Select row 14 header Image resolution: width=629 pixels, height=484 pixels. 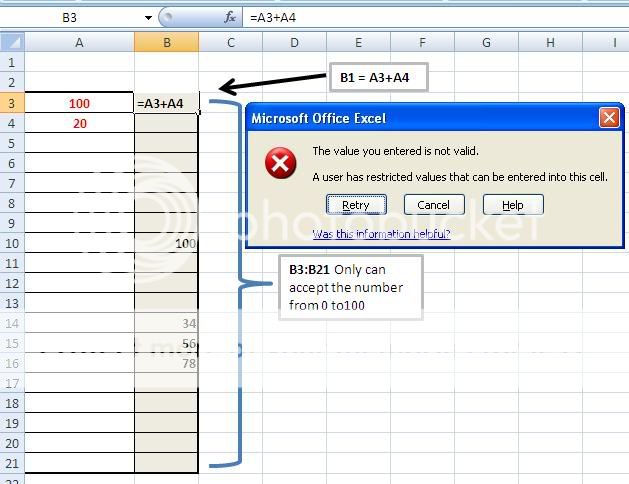point(12,323)
